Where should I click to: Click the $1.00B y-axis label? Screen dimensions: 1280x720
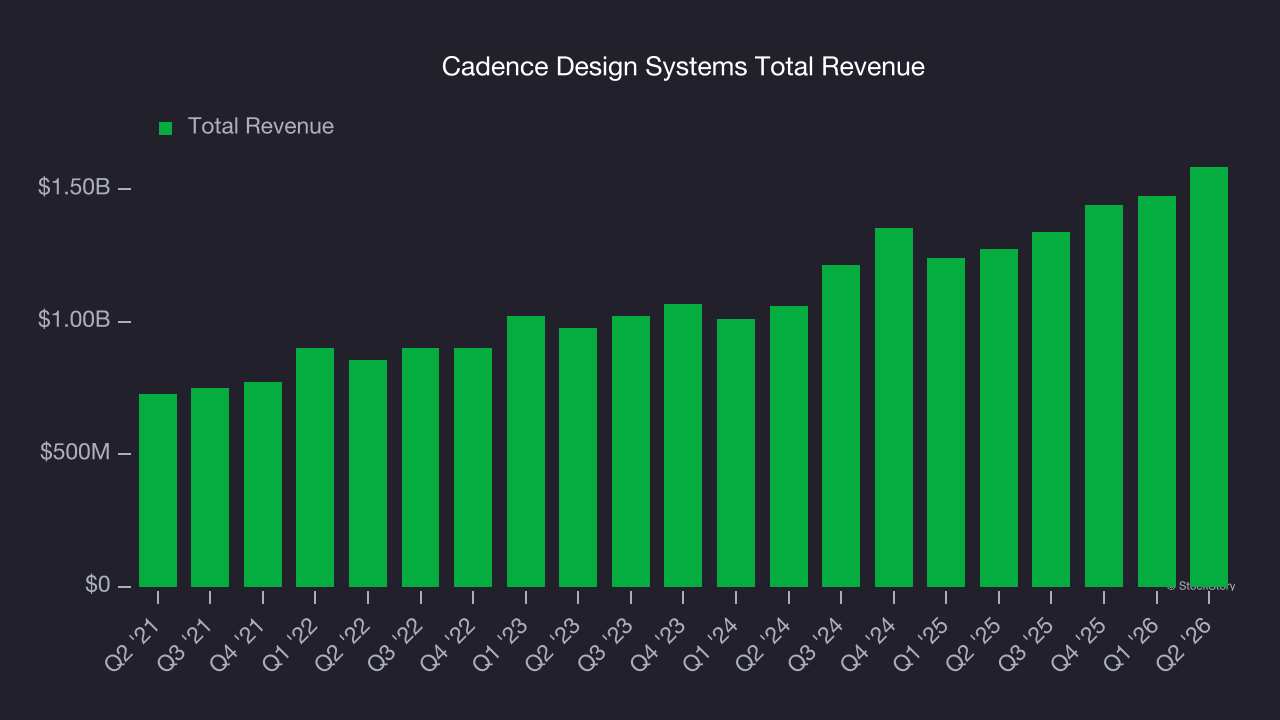(74, 320)
